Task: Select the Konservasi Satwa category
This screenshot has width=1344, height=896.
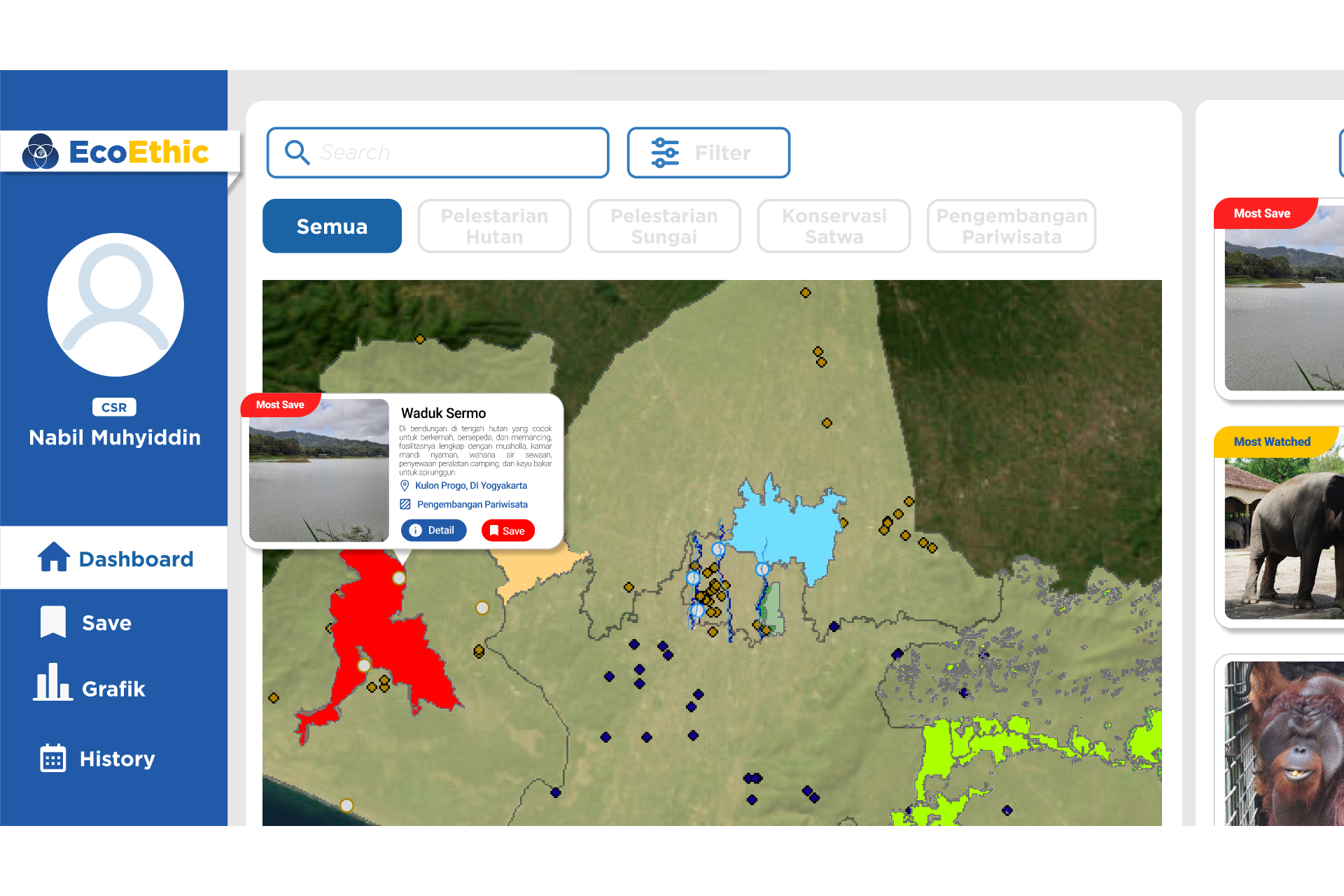Action: [x=834, y=226]
